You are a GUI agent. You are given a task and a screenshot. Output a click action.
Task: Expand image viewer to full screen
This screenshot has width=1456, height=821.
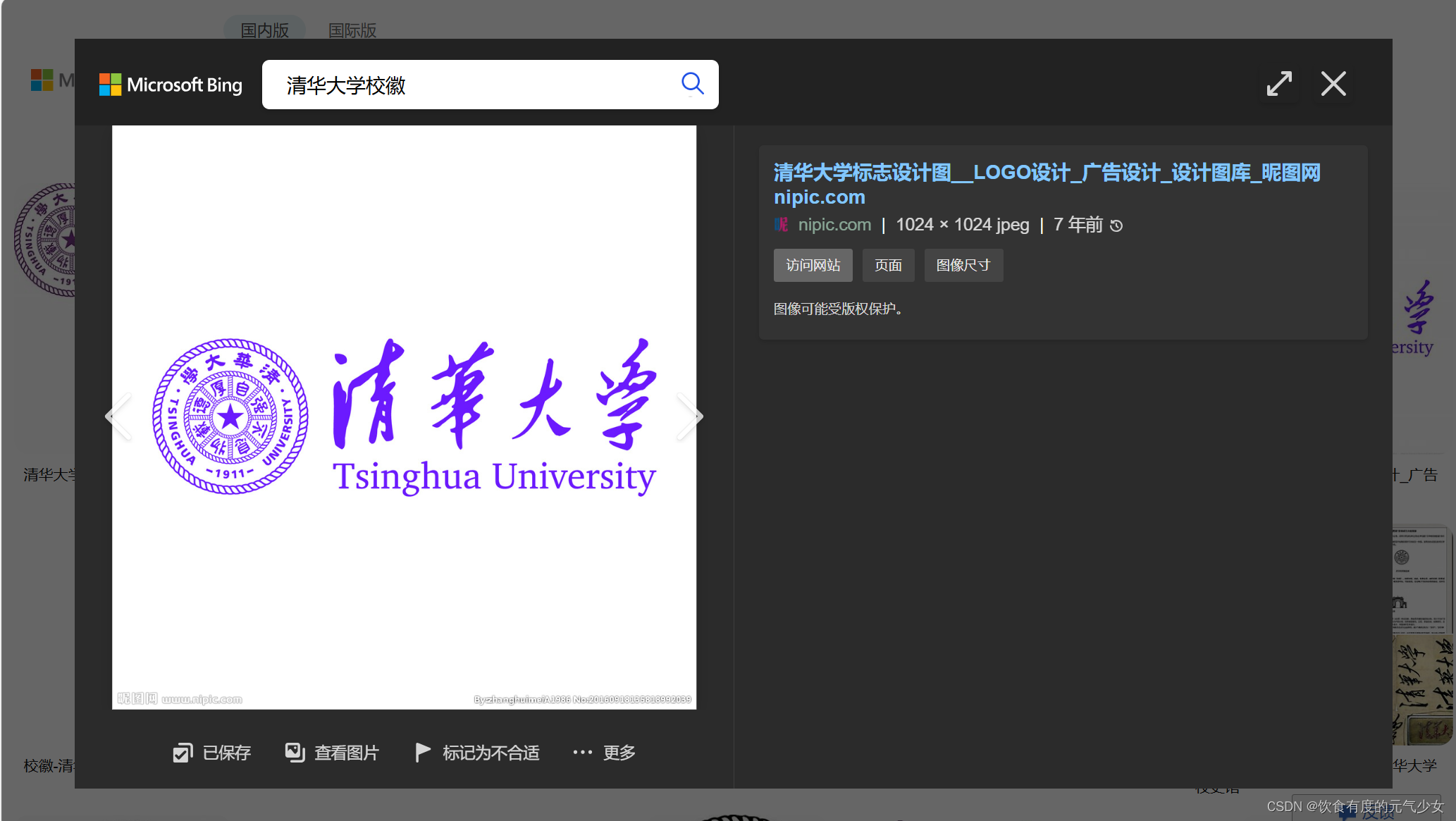tap(1279, 84)
